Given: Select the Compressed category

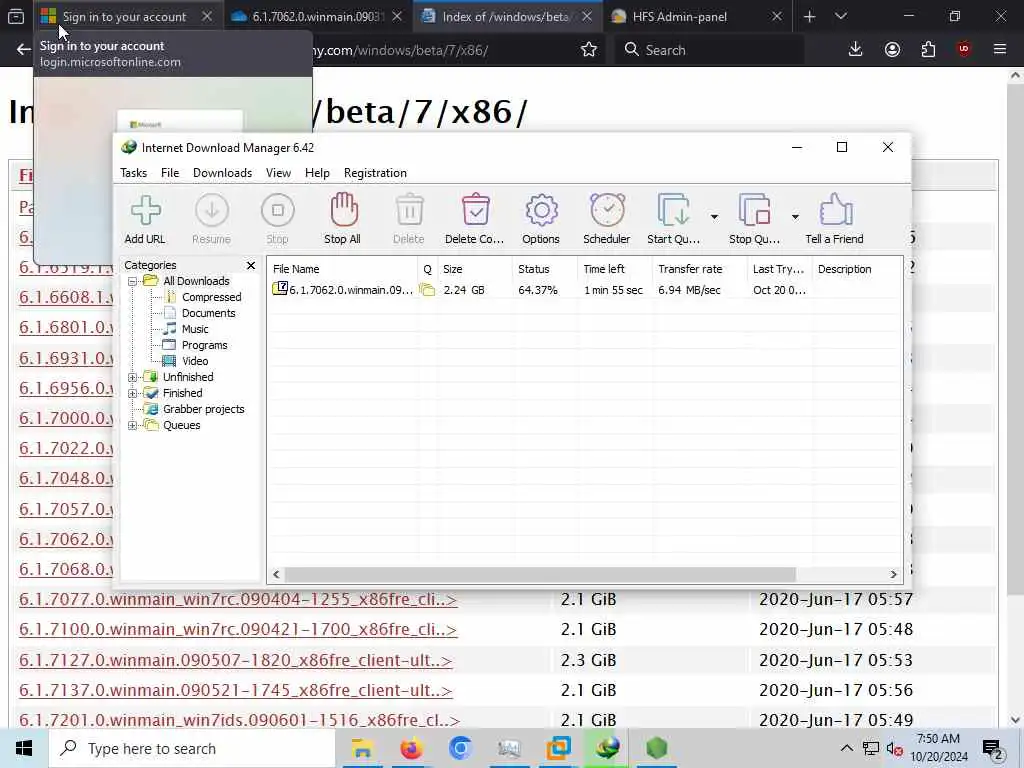Looking at the screenshot, I should pos(212,297).
